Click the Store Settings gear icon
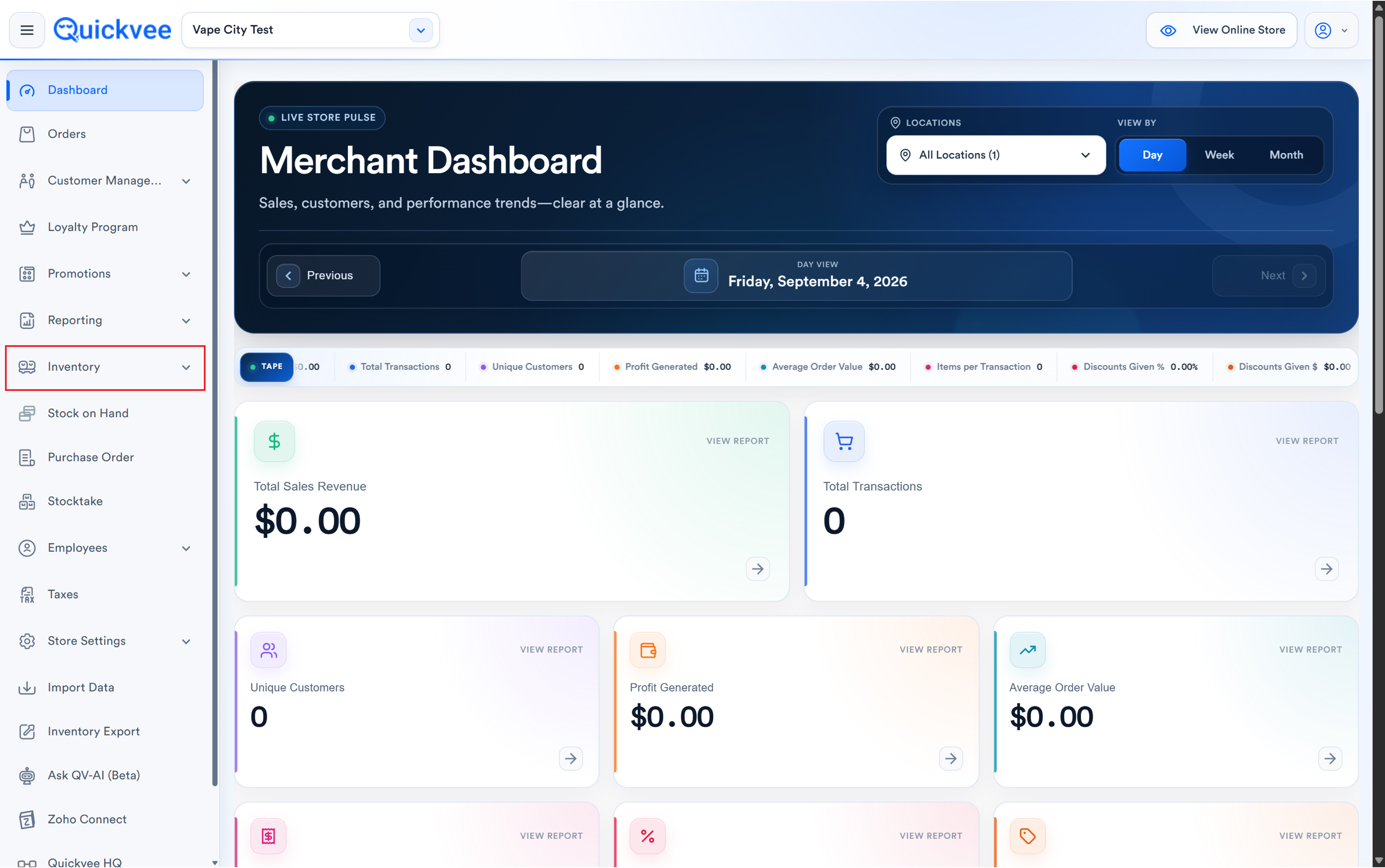The image size is (1385, 868). (x=27, y=641)
